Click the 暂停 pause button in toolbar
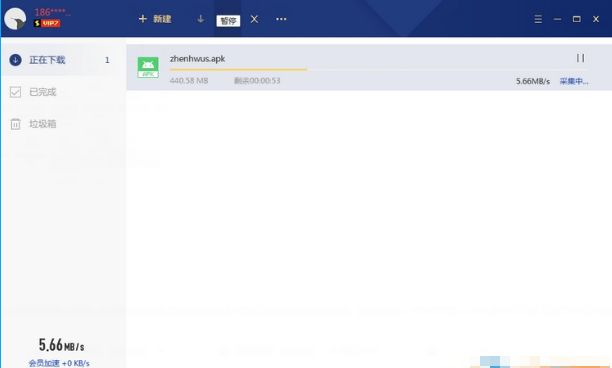 228,21
